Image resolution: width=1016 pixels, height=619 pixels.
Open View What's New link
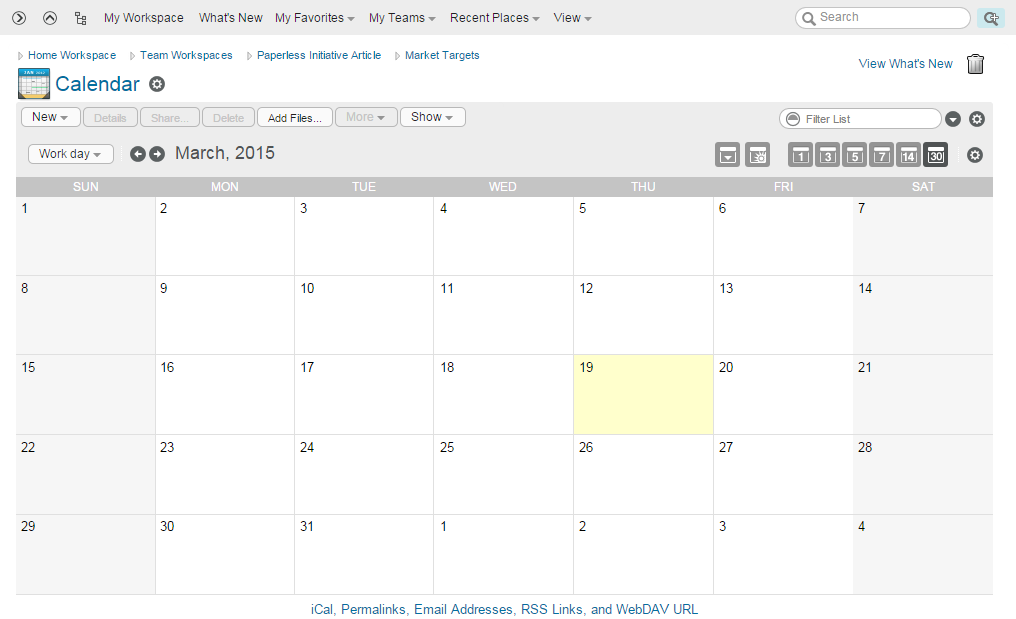coord(905,64)
